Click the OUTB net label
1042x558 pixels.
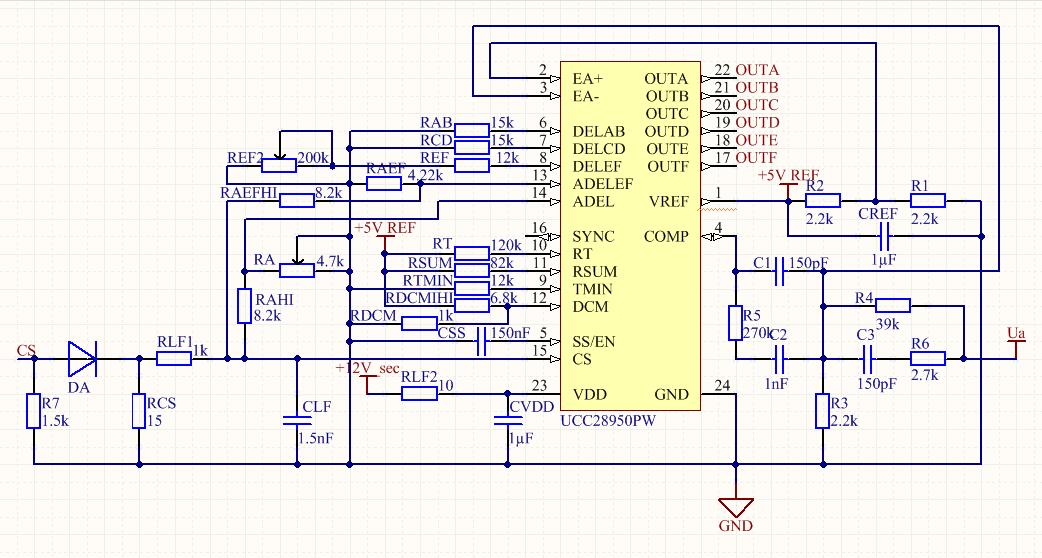tap(757, 88)
